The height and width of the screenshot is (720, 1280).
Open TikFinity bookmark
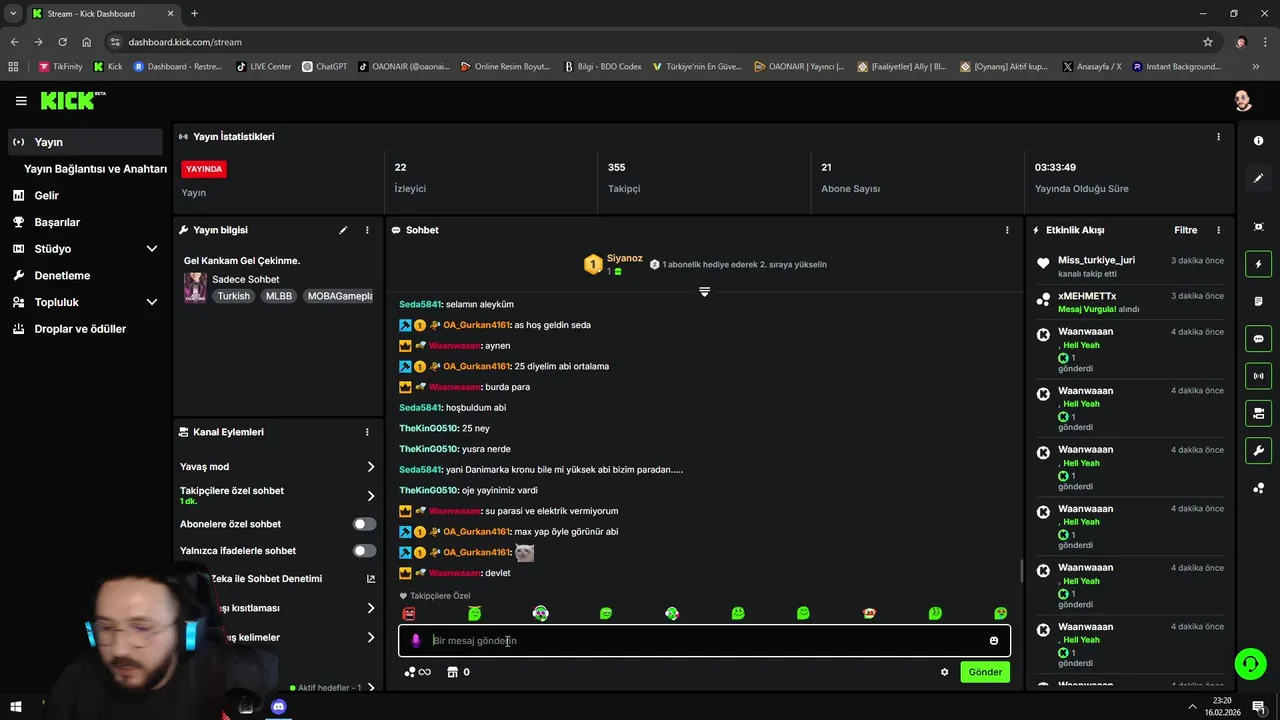point(60,67)
